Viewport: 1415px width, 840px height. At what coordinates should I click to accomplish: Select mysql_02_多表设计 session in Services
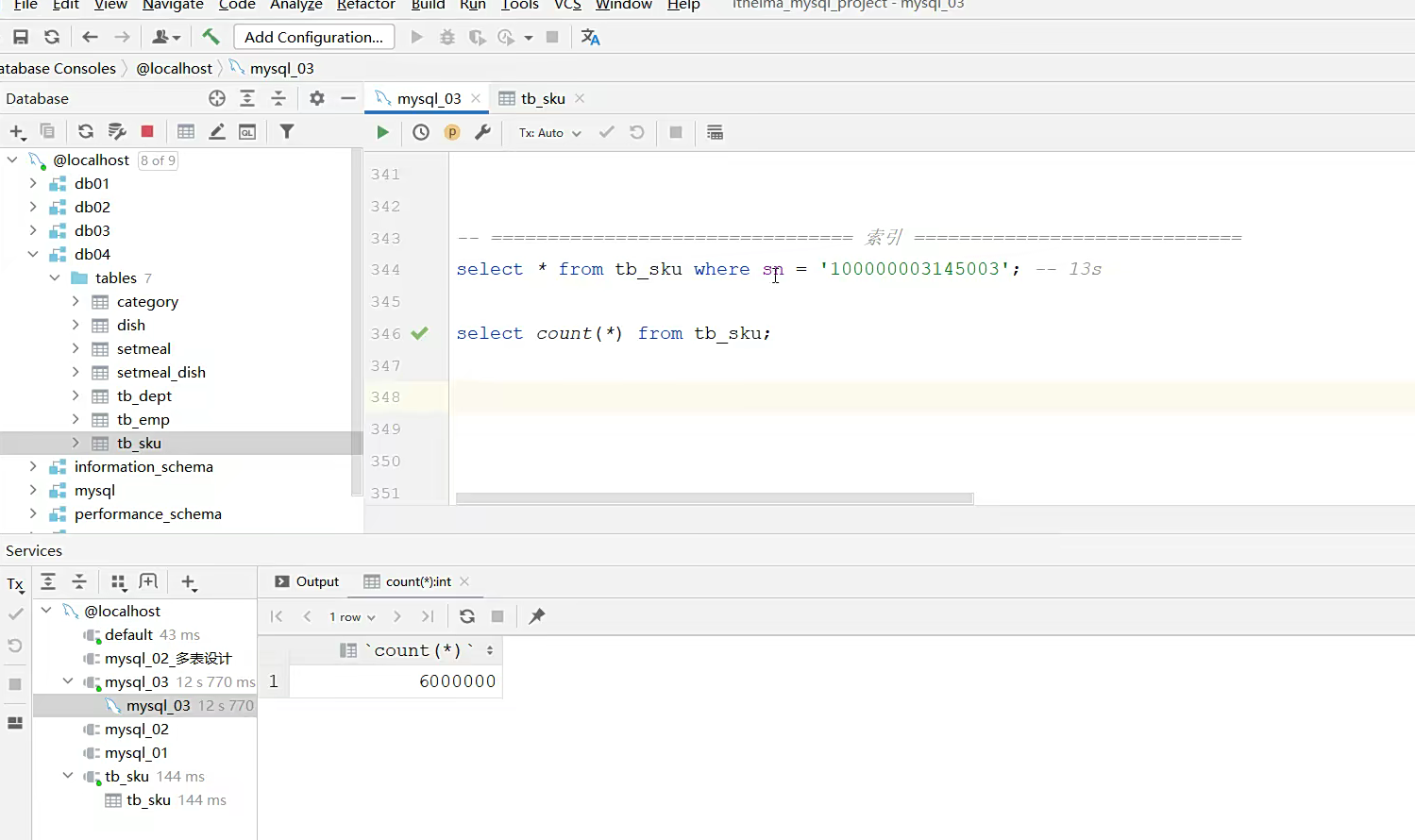[168, 659]
